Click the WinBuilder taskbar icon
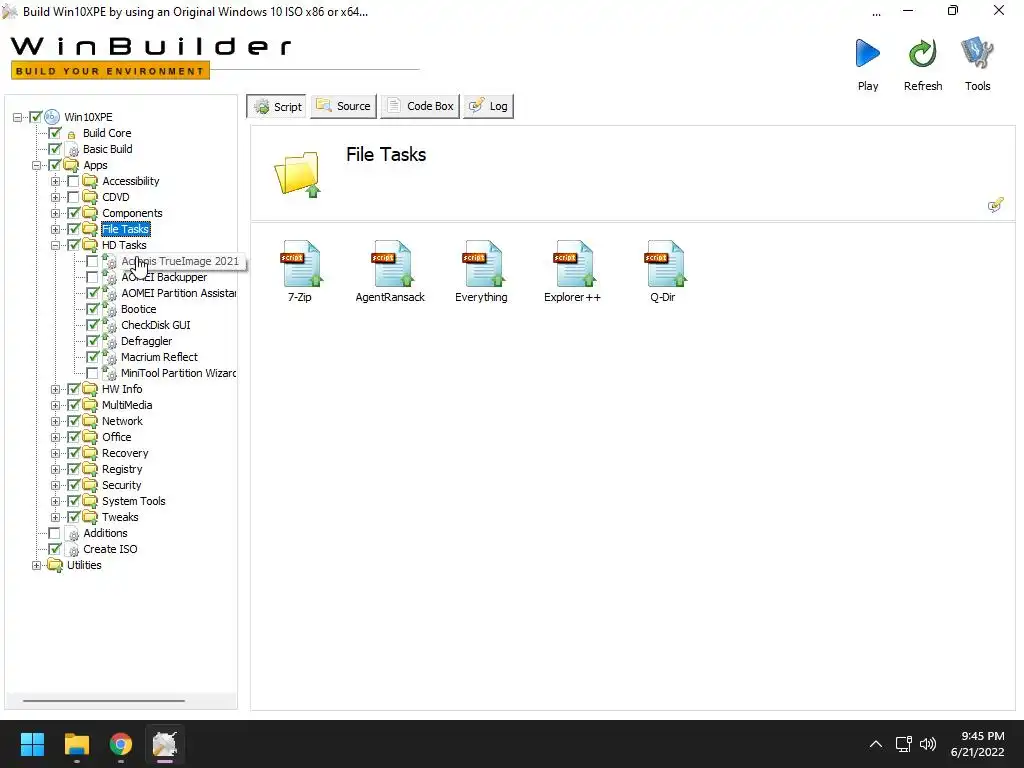The height and width of the screenshot is (768, 1024). click(165, 744)
